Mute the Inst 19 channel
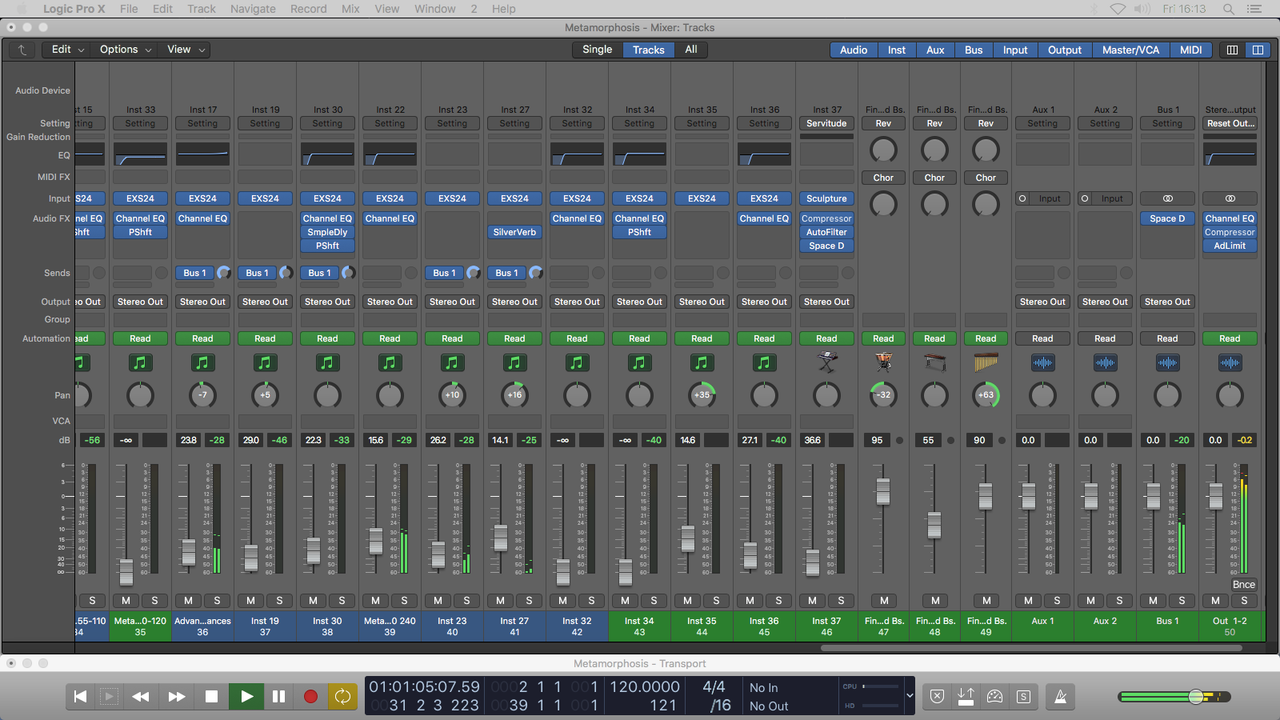 click(x=250, y=600)
